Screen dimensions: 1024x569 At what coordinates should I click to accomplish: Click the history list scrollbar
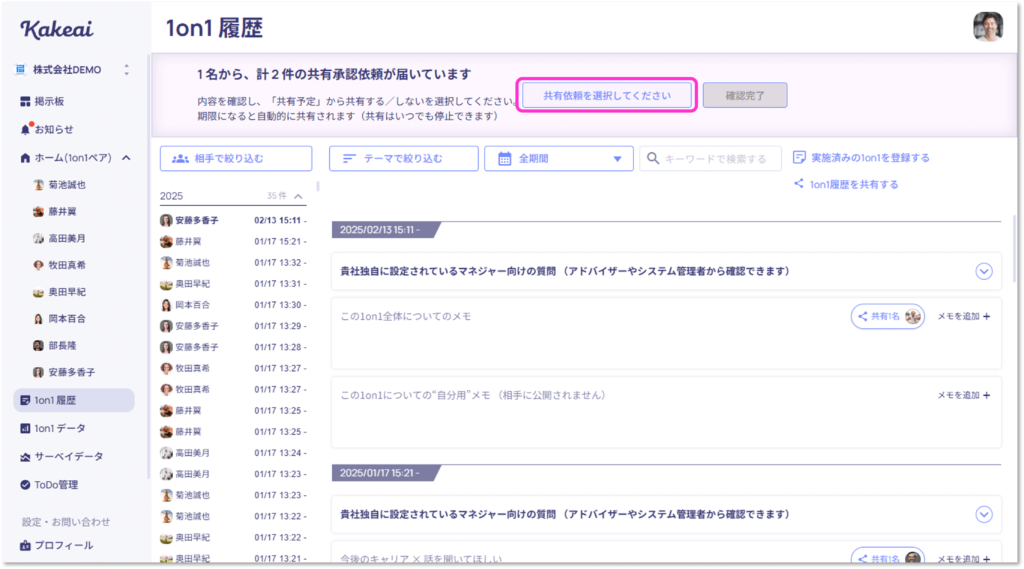click(318, 187)
